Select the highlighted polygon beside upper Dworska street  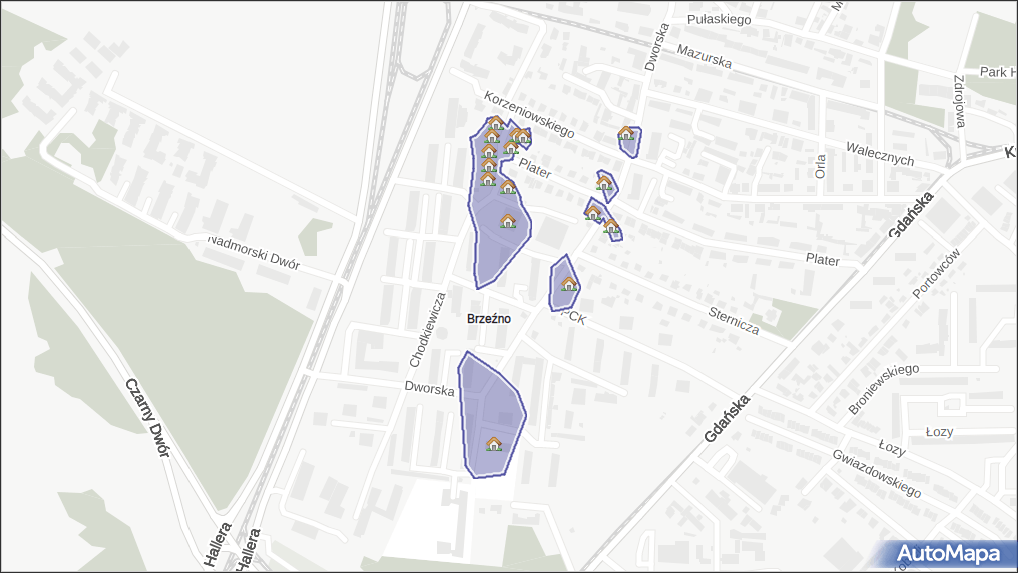[630, 143]
